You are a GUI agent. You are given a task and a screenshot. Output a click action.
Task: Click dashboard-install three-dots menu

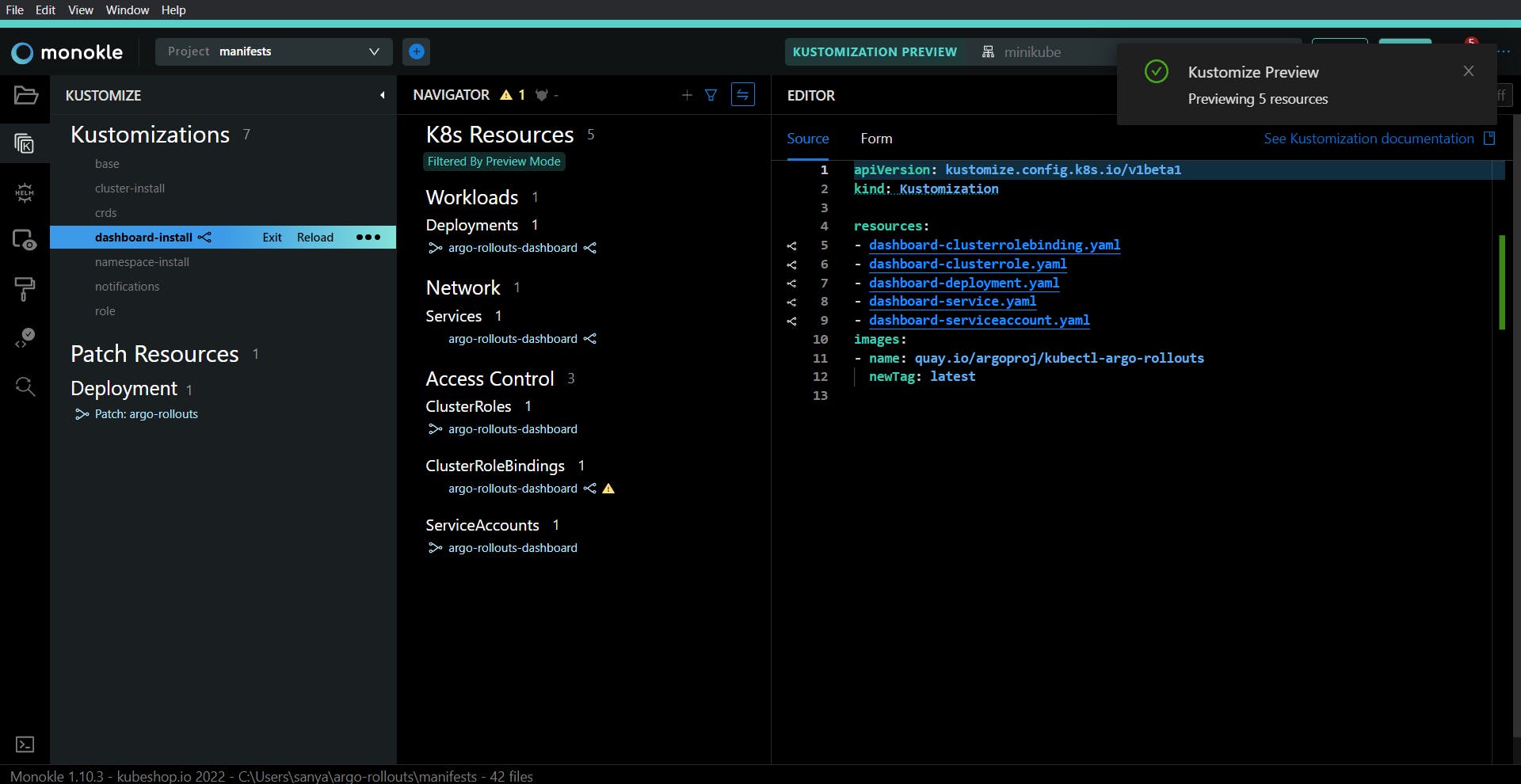pyautogui.click(x=368, y=237)
